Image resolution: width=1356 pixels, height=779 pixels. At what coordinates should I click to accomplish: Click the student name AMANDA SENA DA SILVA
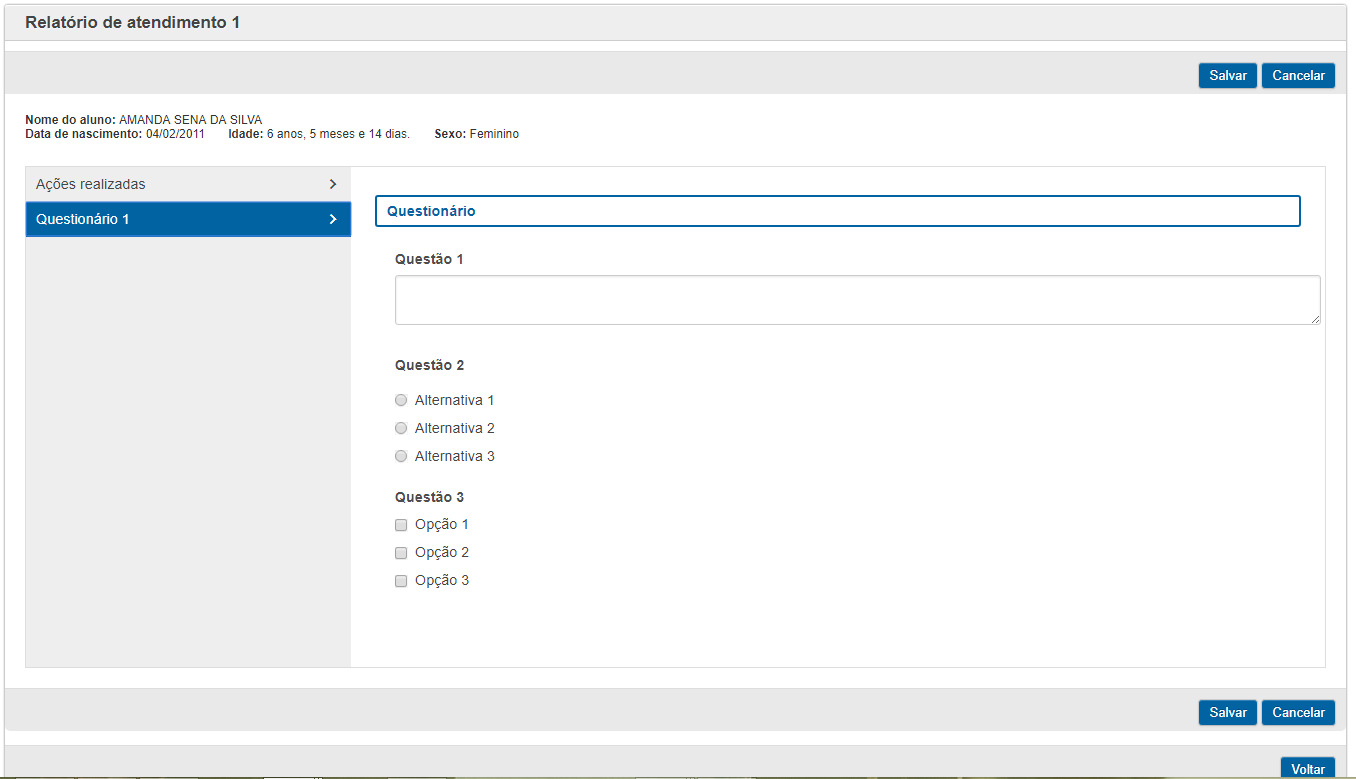tap(190, 120)
